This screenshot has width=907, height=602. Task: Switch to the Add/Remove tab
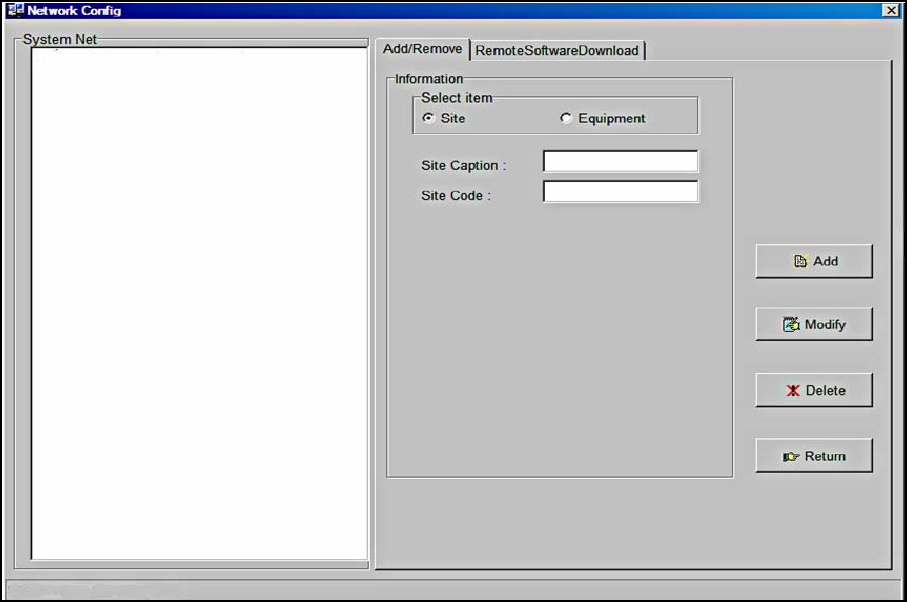pyautogui.click(x=422, y=49)
